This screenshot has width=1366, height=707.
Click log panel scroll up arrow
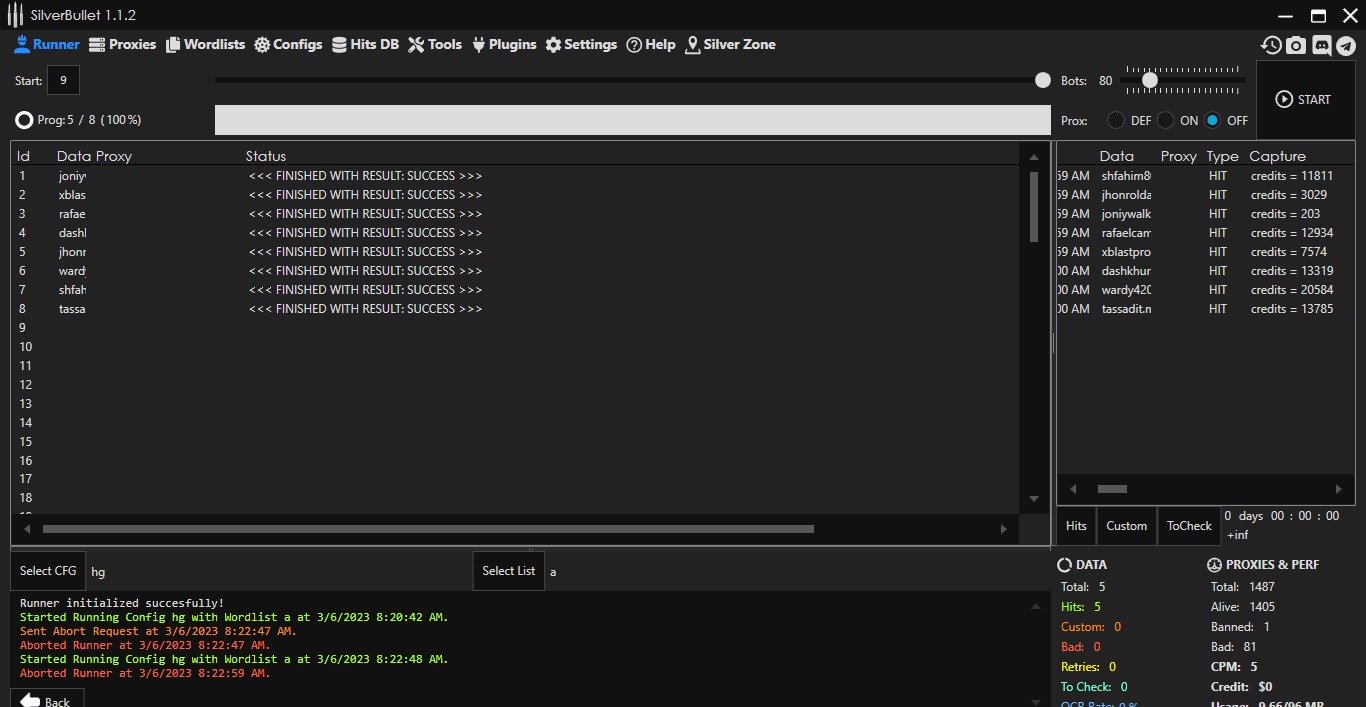1034,606
